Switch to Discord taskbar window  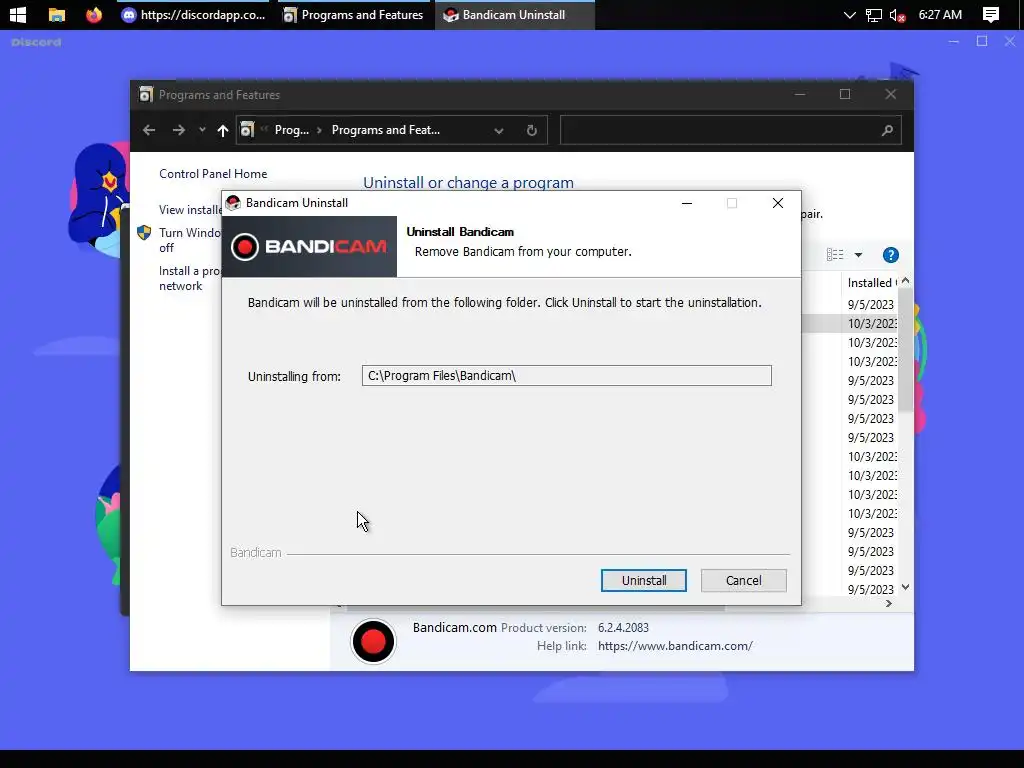(x=193, y=14)
